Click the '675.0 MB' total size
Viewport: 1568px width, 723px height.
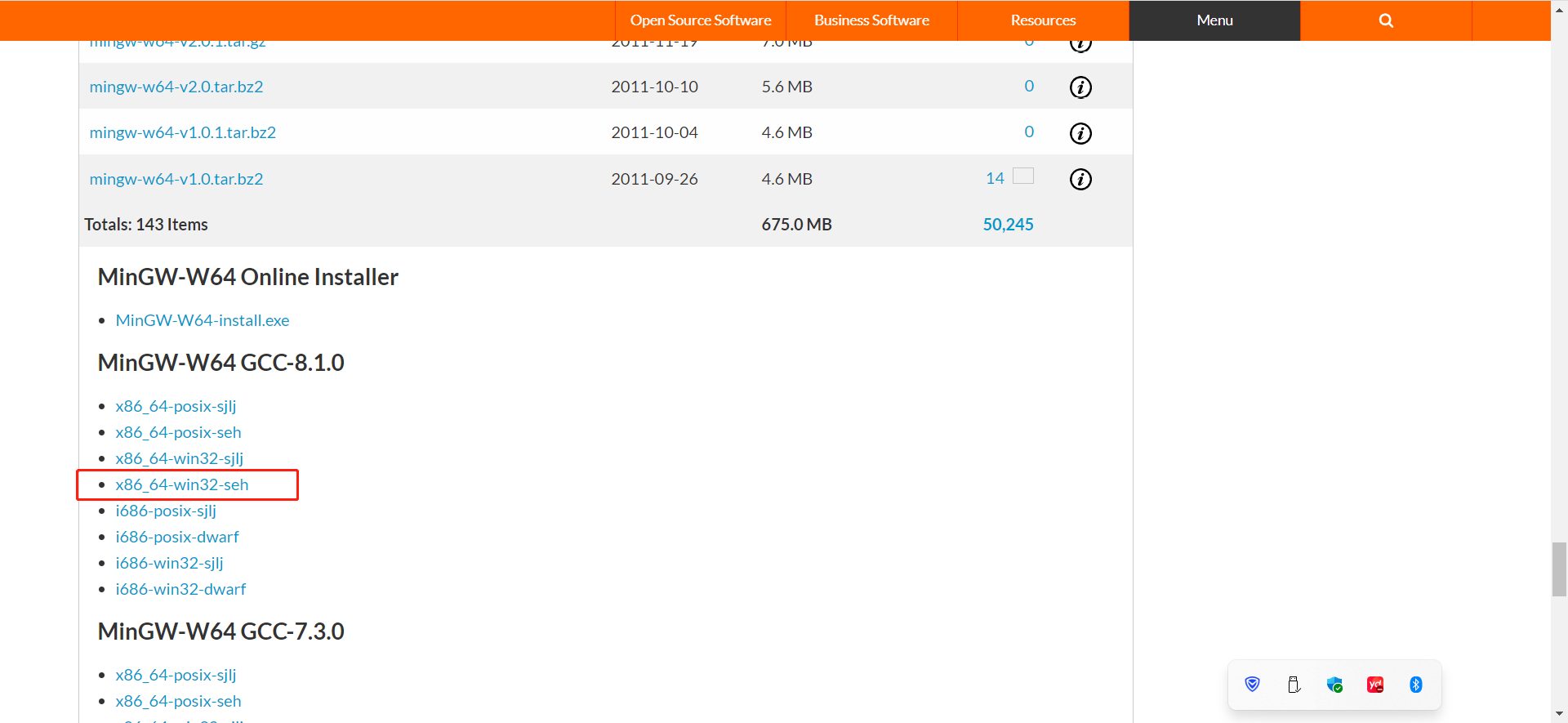point(796,225)
